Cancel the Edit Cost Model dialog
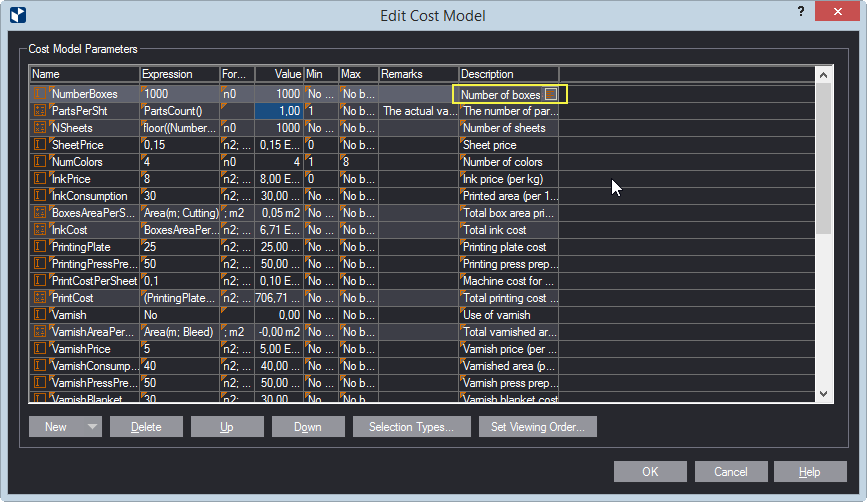Image resolution: width=867 pixels, height=502 pixels. point(731,472)
